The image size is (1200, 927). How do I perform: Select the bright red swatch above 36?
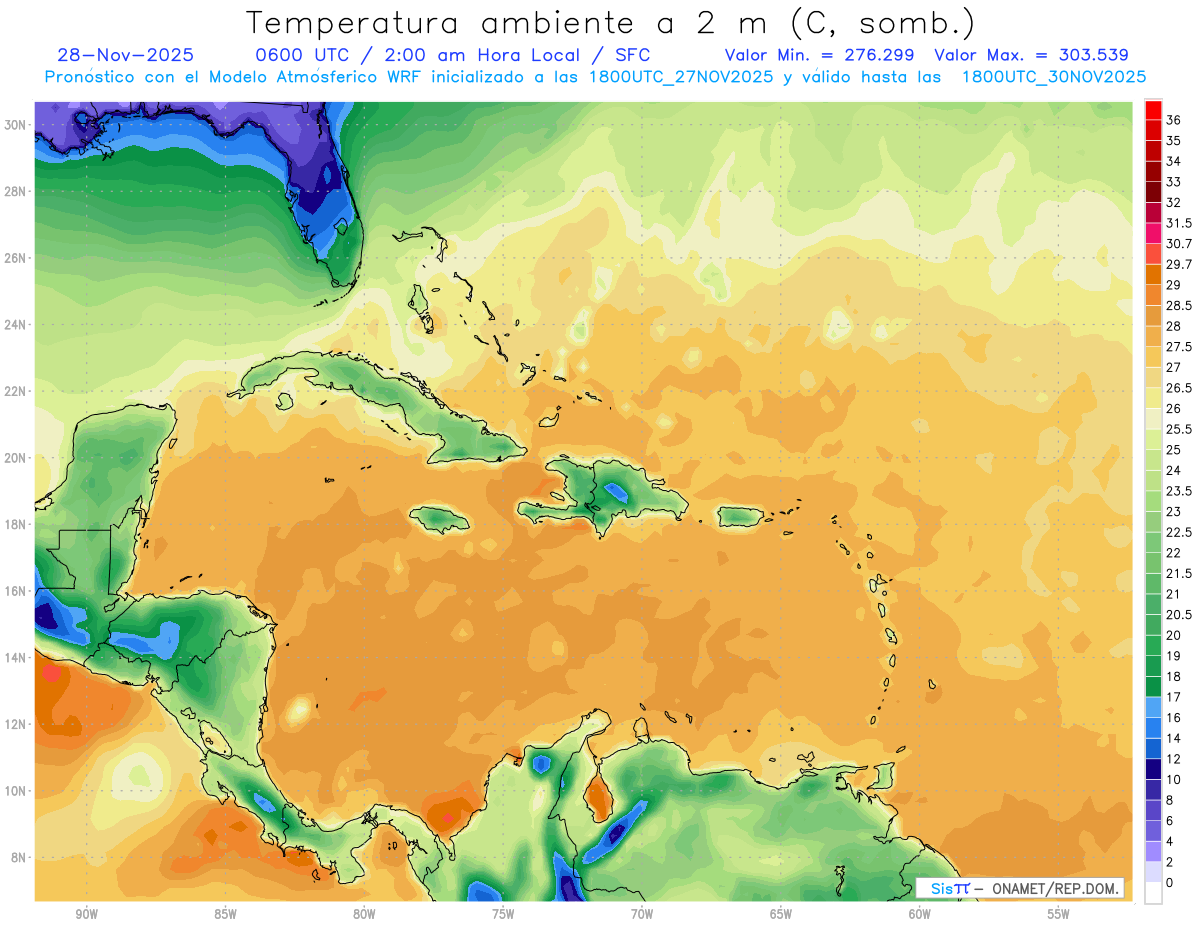click(1153, 109)
